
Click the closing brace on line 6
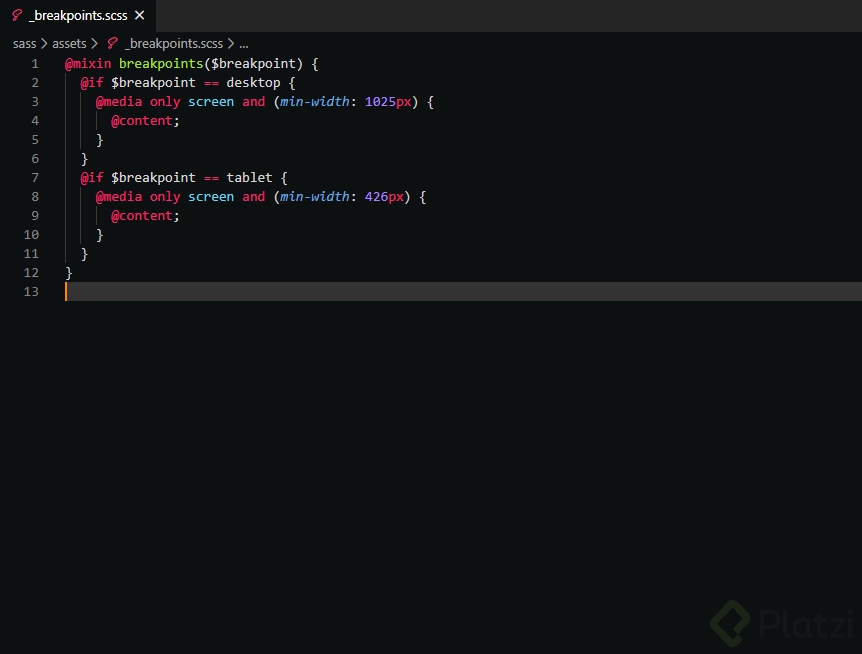click(84, 159)
